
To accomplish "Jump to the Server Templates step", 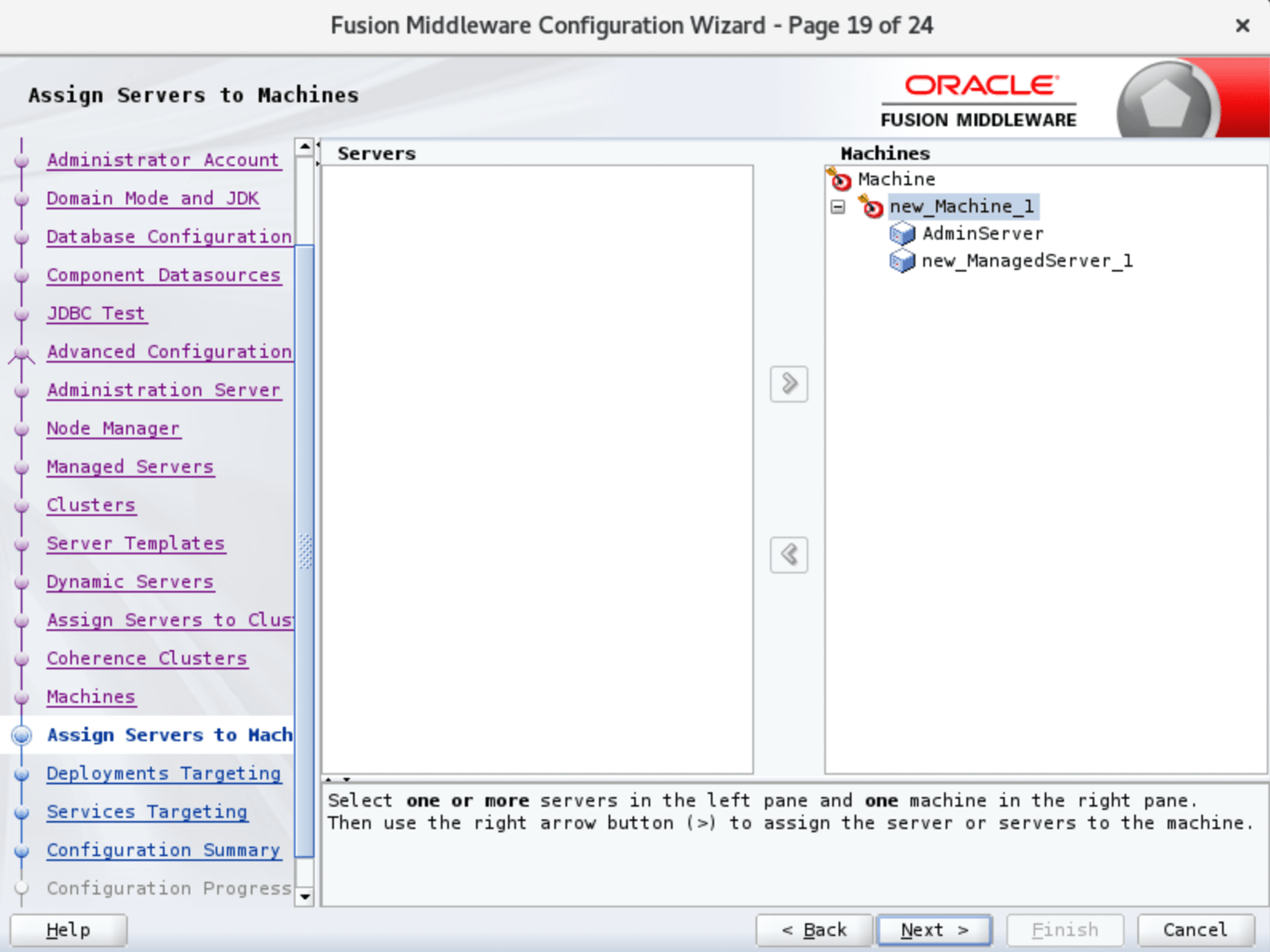I will click(x=135, y=544).
